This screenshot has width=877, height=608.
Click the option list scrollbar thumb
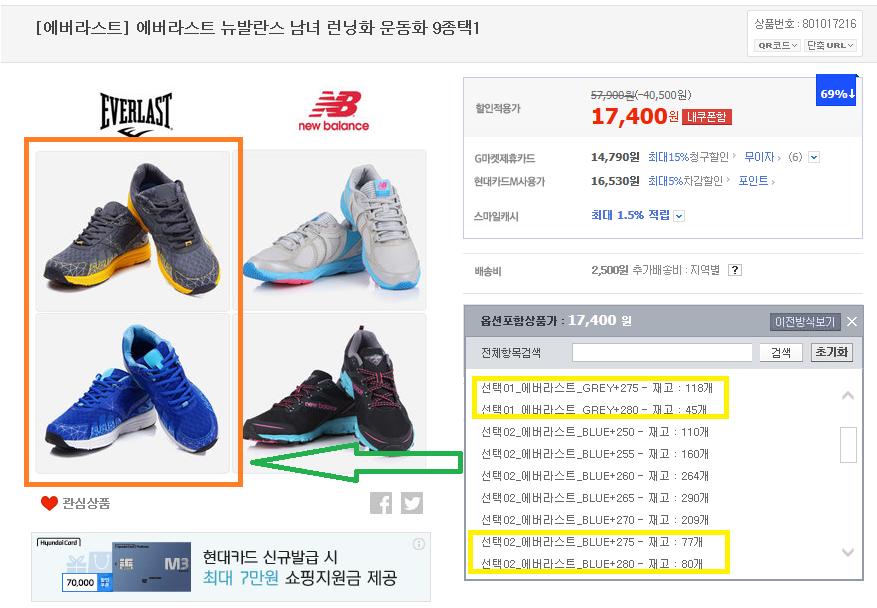[x=848, y=445]
